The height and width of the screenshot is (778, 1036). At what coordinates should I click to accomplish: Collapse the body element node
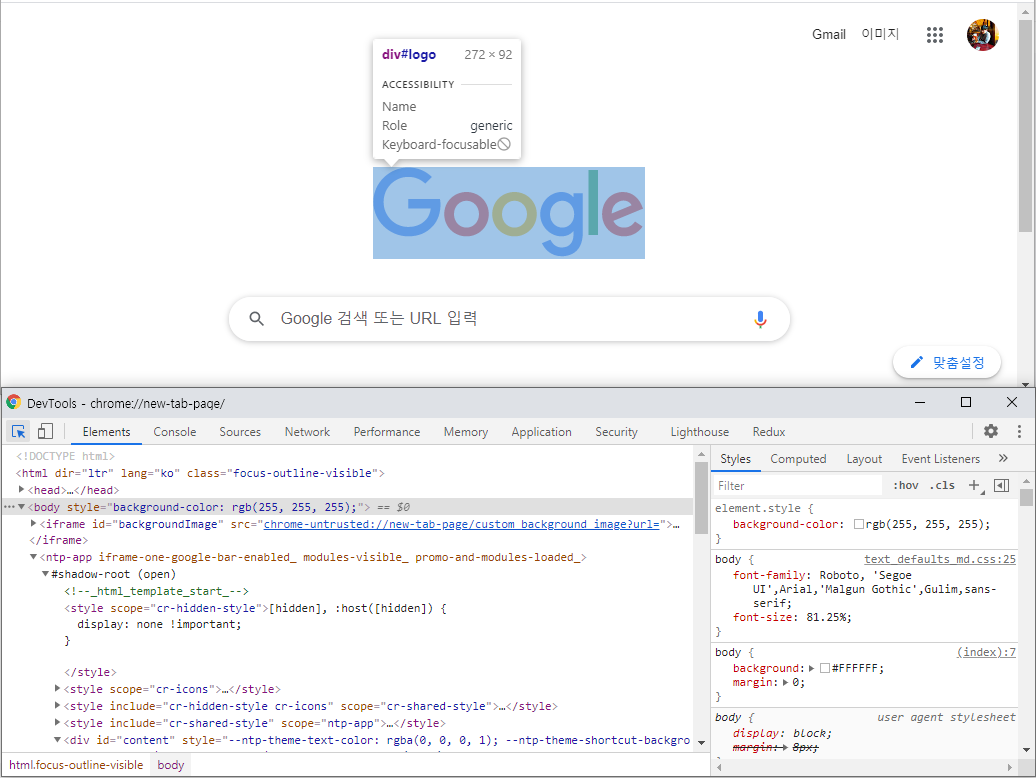coord(21,507)
